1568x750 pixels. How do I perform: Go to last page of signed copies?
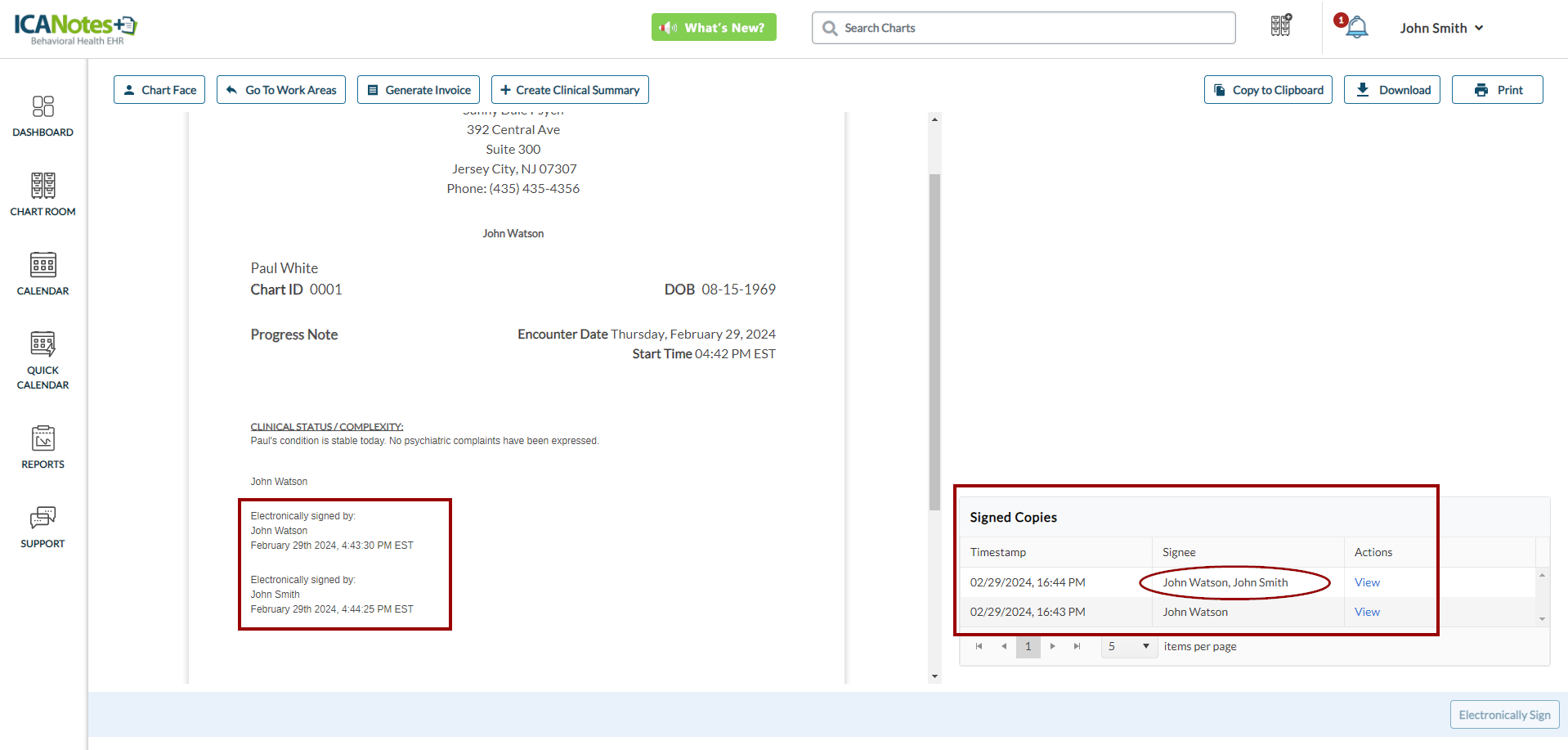point(1077,646)
